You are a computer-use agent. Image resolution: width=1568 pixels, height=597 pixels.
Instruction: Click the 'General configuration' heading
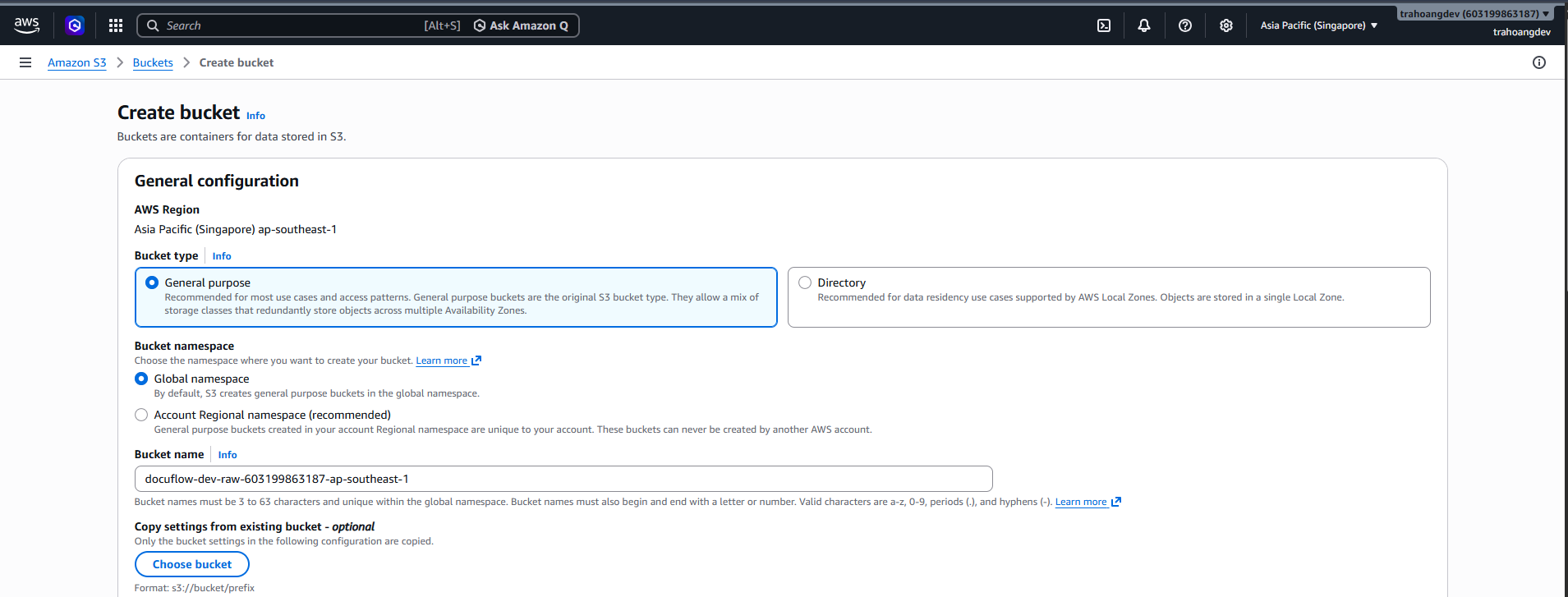point(217,181)
